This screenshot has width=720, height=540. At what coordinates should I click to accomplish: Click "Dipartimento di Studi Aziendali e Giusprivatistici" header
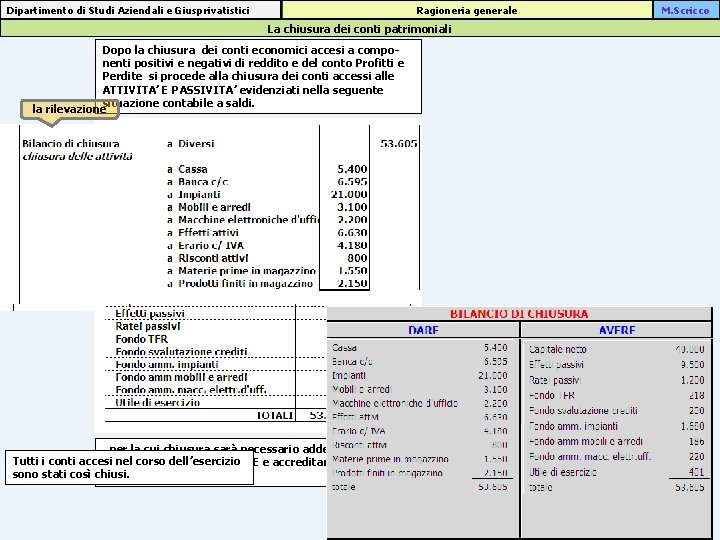point(140,10)
